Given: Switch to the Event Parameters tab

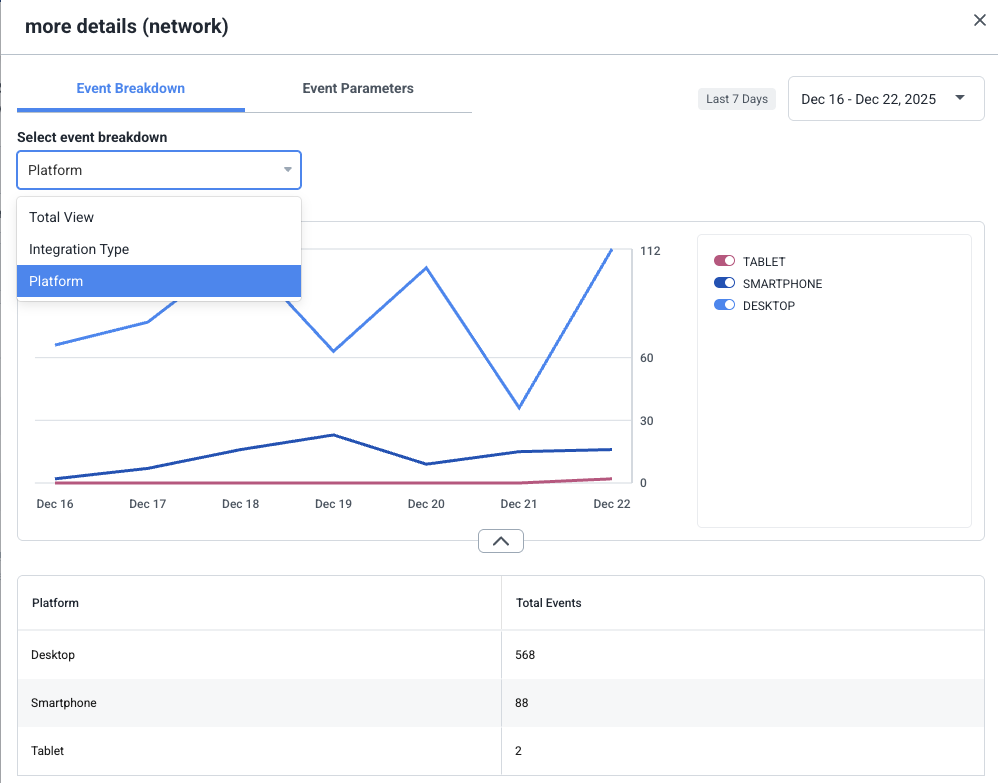Looking at the screenshot, I should point(358,88).
